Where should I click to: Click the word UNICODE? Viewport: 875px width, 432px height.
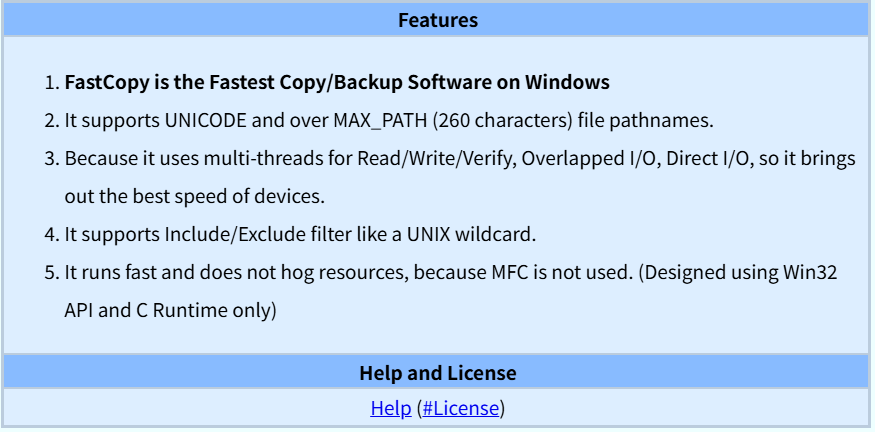pyautogui.click(x=205, y=121)
